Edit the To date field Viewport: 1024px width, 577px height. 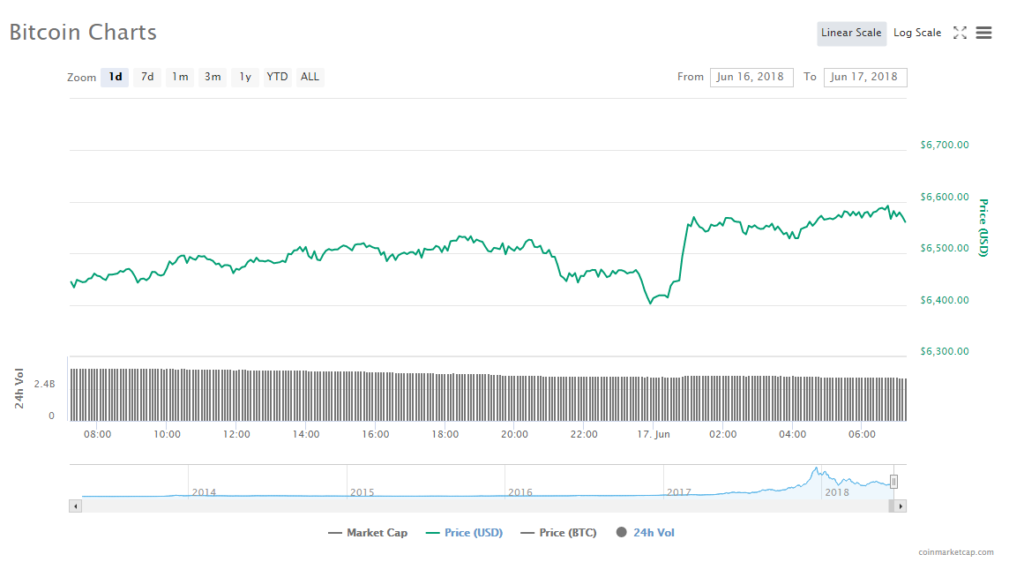click(x=865, y=77)
